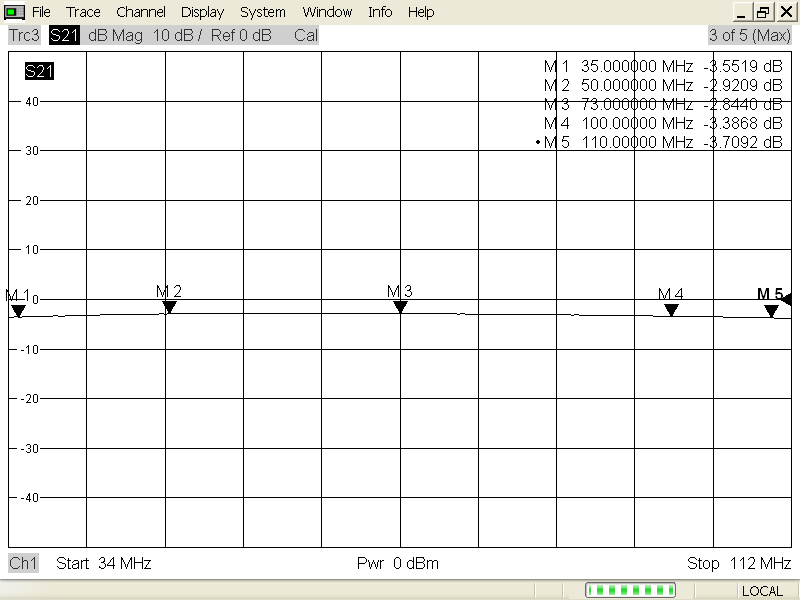Select active marker M5 triangle on trace

point(771,311)
